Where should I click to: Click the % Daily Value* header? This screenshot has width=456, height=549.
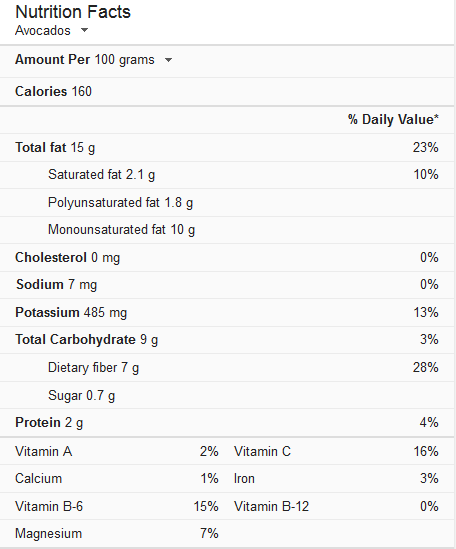[x=393, y=119]
